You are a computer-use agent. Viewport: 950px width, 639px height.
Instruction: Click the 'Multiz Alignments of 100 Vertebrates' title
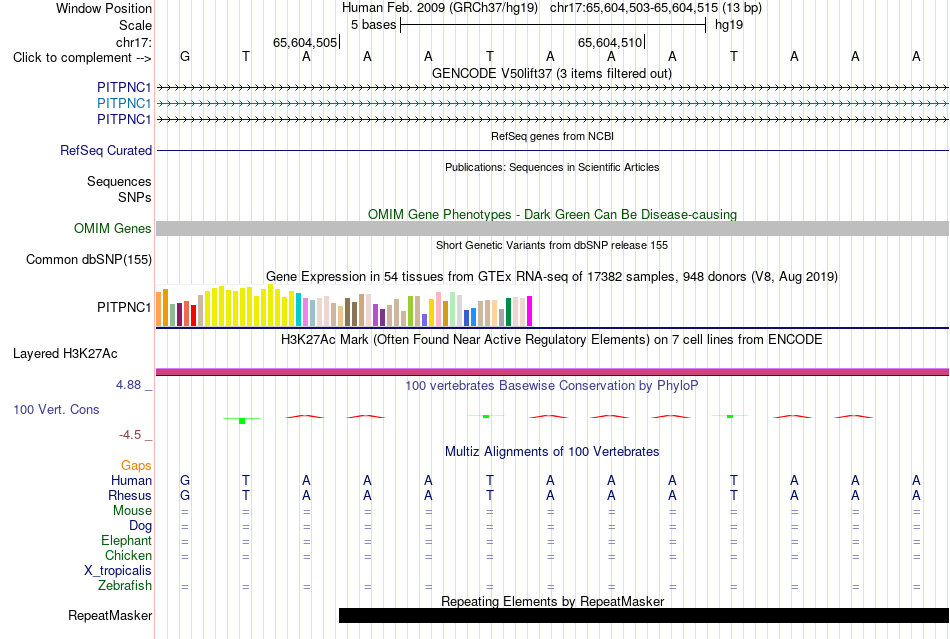(552, 451)
